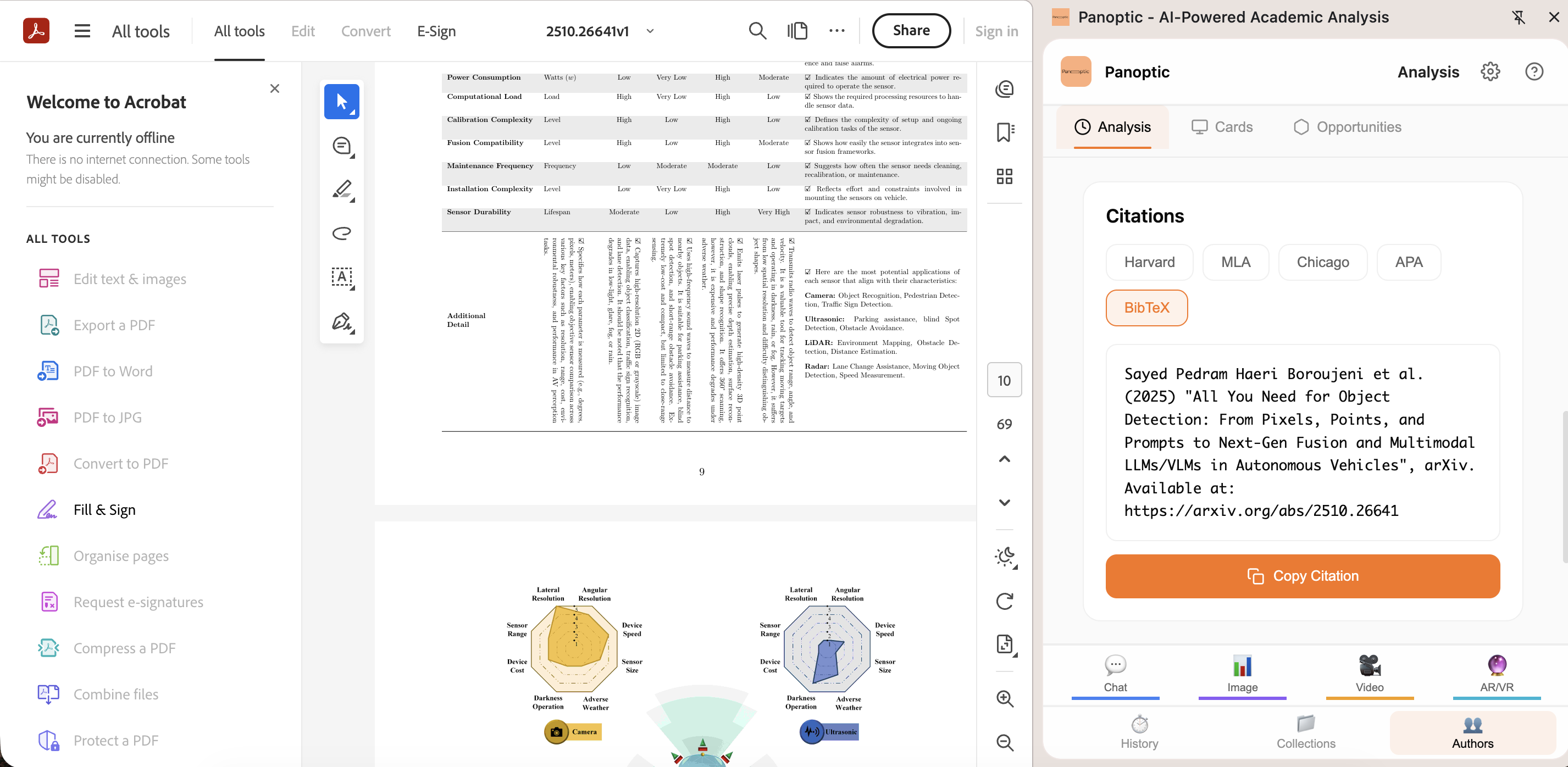Click the zoom in magnifier
The width and height of the screenshot is (1568, 767).
pos(1004,699)
